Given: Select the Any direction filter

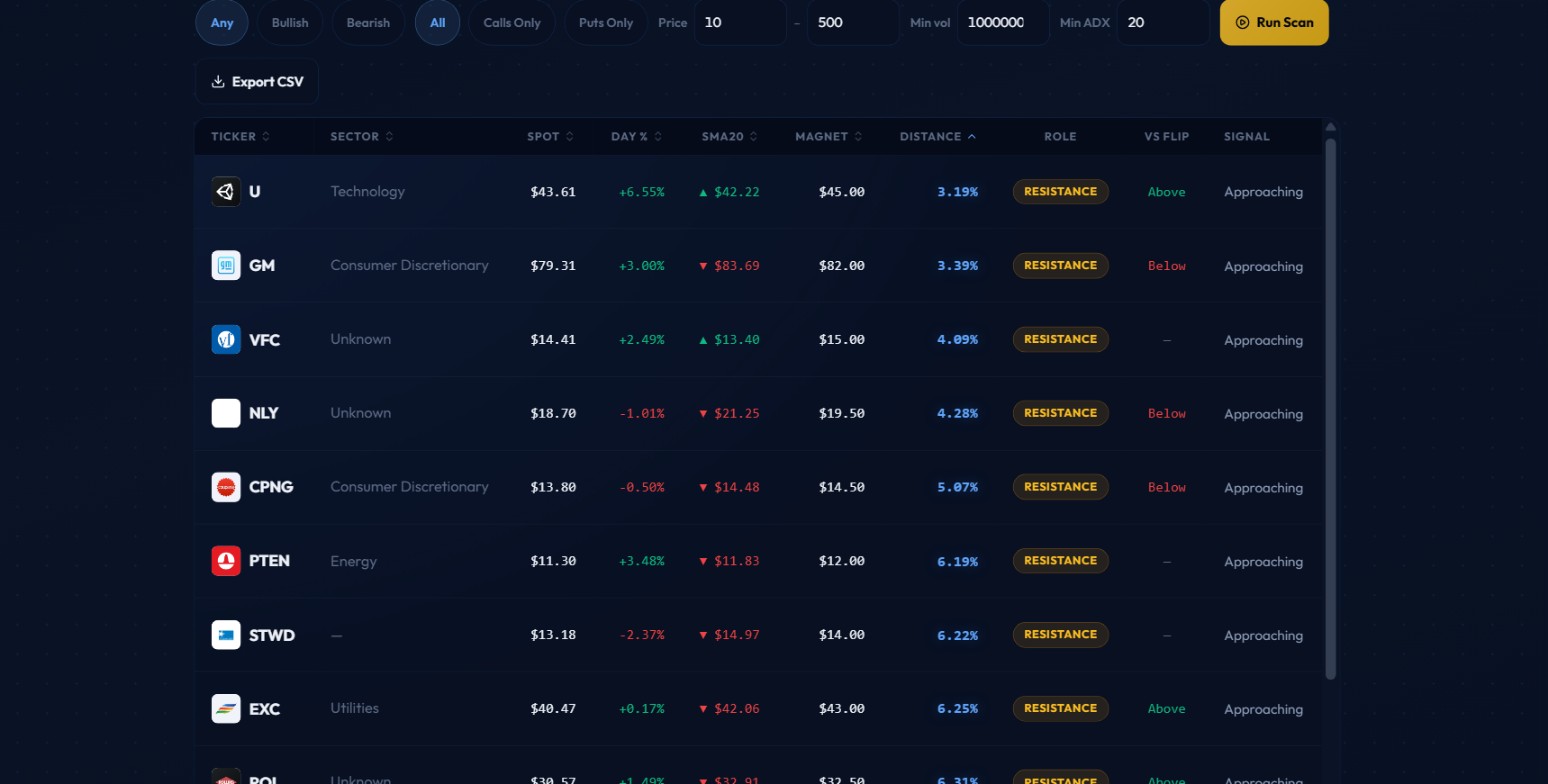Looking at the screenshot, I should (222, 22).
